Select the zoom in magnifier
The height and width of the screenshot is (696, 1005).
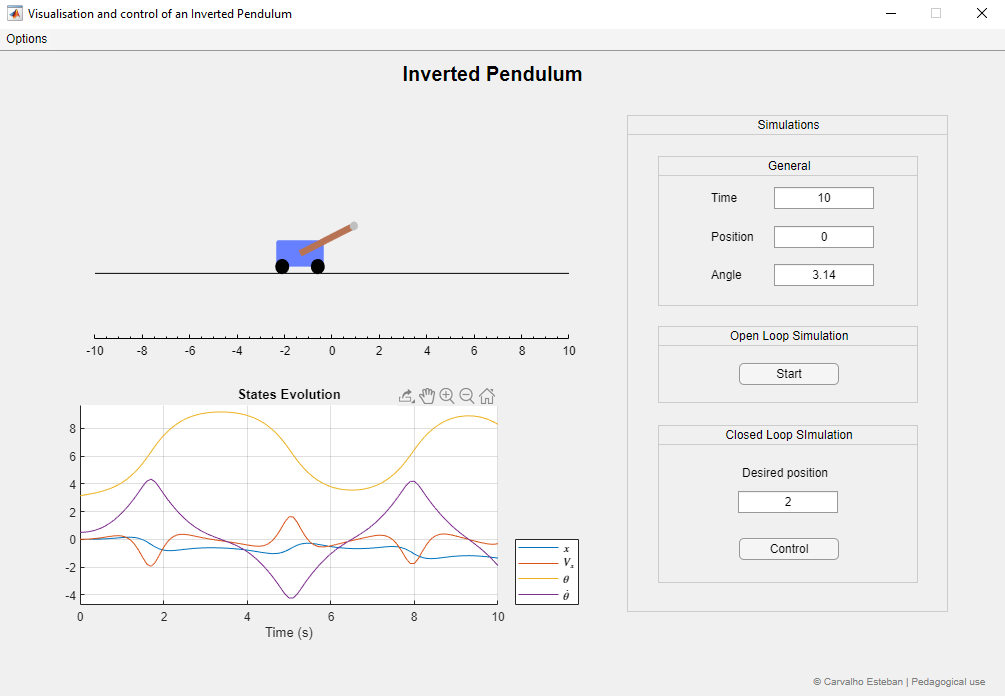(447, 396)
